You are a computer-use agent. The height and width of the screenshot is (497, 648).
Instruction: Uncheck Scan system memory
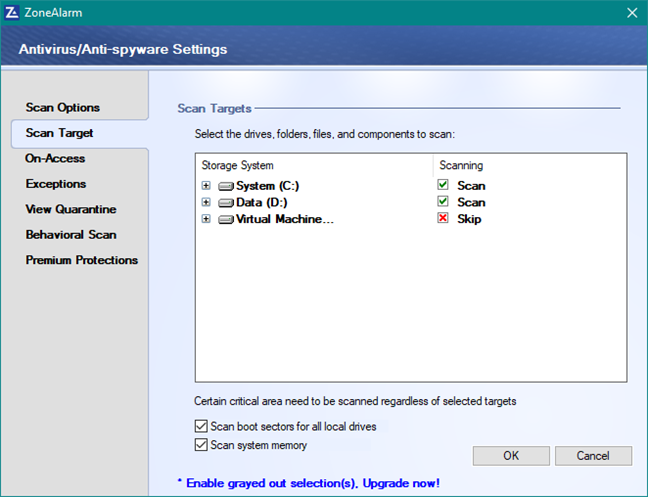[201, 445]
